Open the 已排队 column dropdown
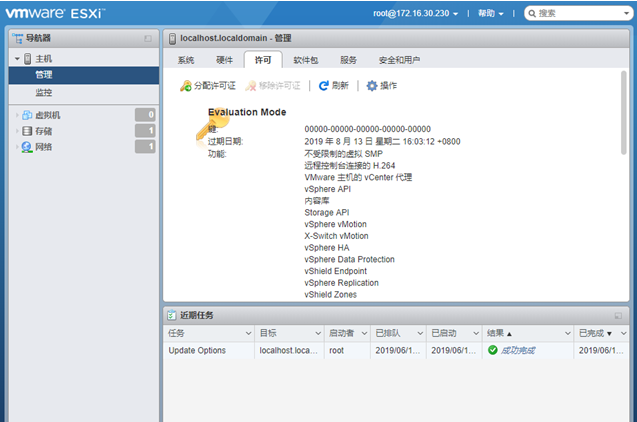The image size is (637, 422). click(420, 333)
